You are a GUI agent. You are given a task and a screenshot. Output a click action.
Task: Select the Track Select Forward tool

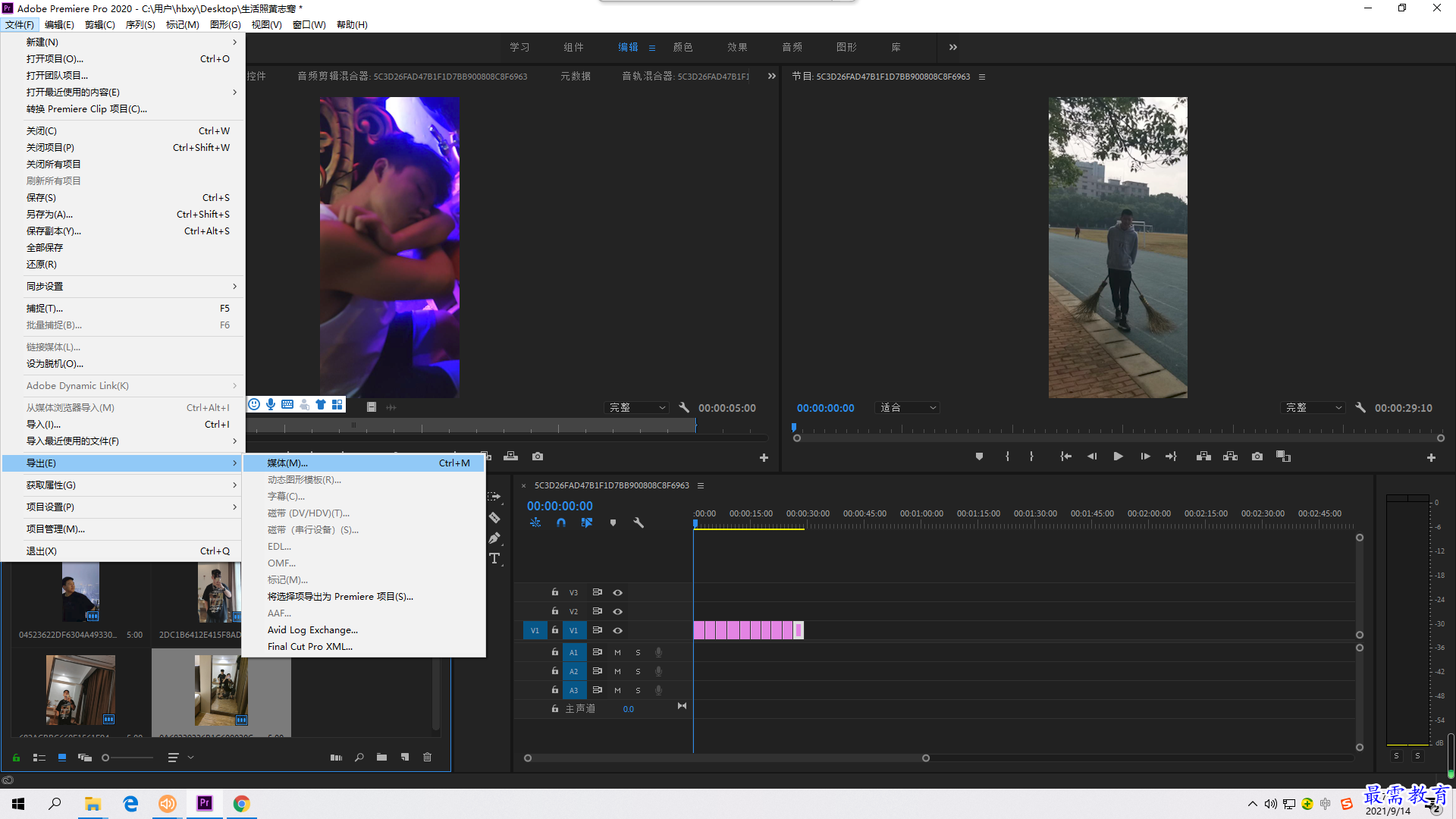click(x=494, y=497)
